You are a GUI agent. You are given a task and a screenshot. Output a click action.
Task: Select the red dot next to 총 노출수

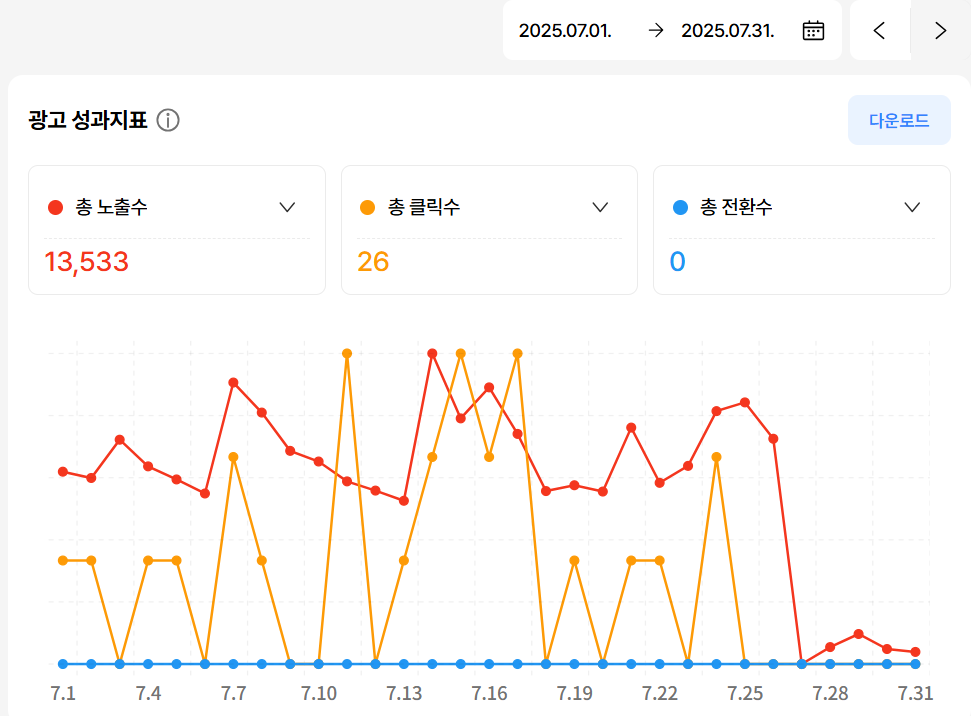point(56,207)
